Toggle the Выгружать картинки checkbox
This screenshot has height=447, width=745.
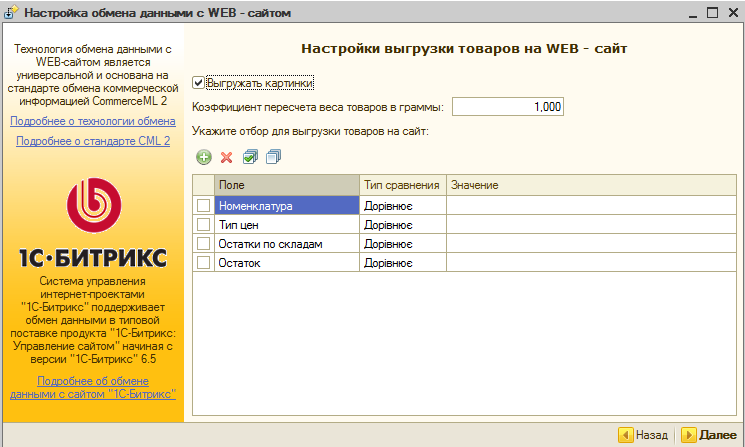[x=199, y=83]
